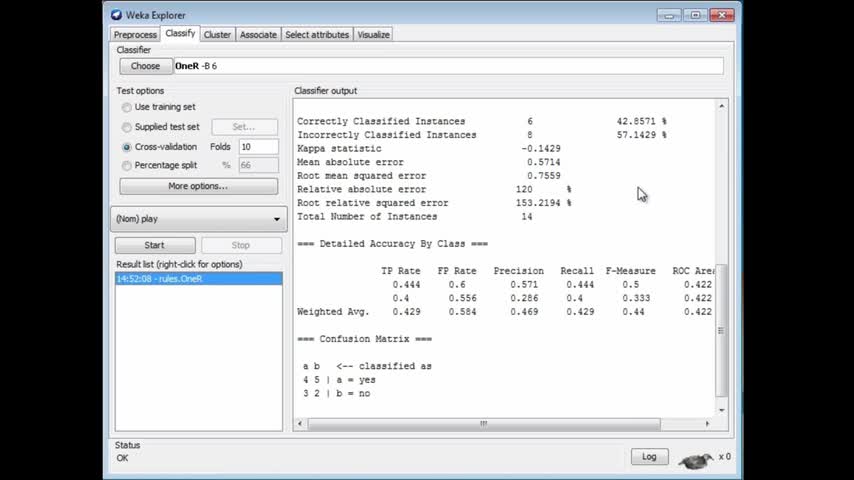The width and height of the screenshot is (854, 480).
Task: Select the Percentage split radio button
Action: (126, 166)
